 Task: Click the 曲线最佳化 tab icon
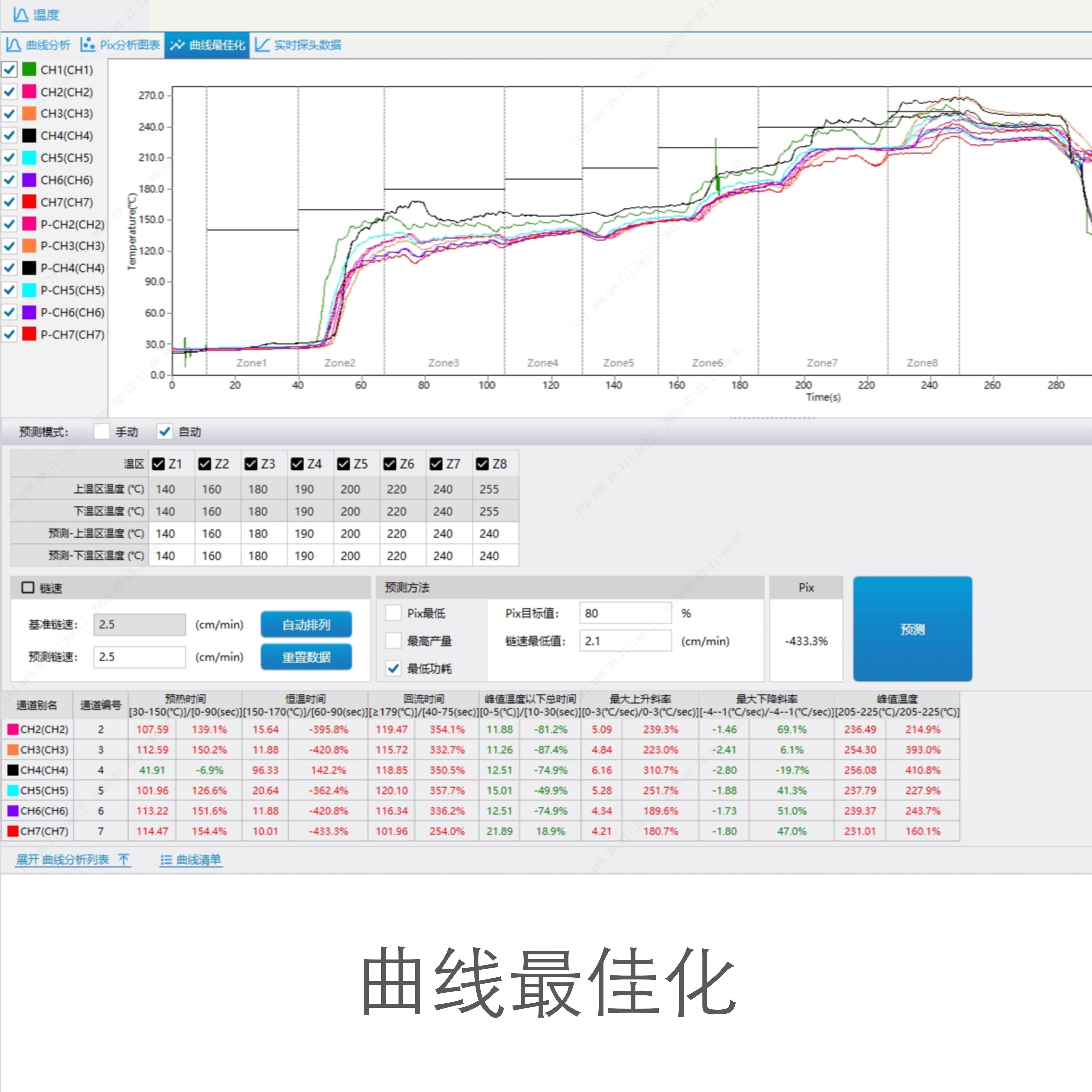[x=177, y=45]
